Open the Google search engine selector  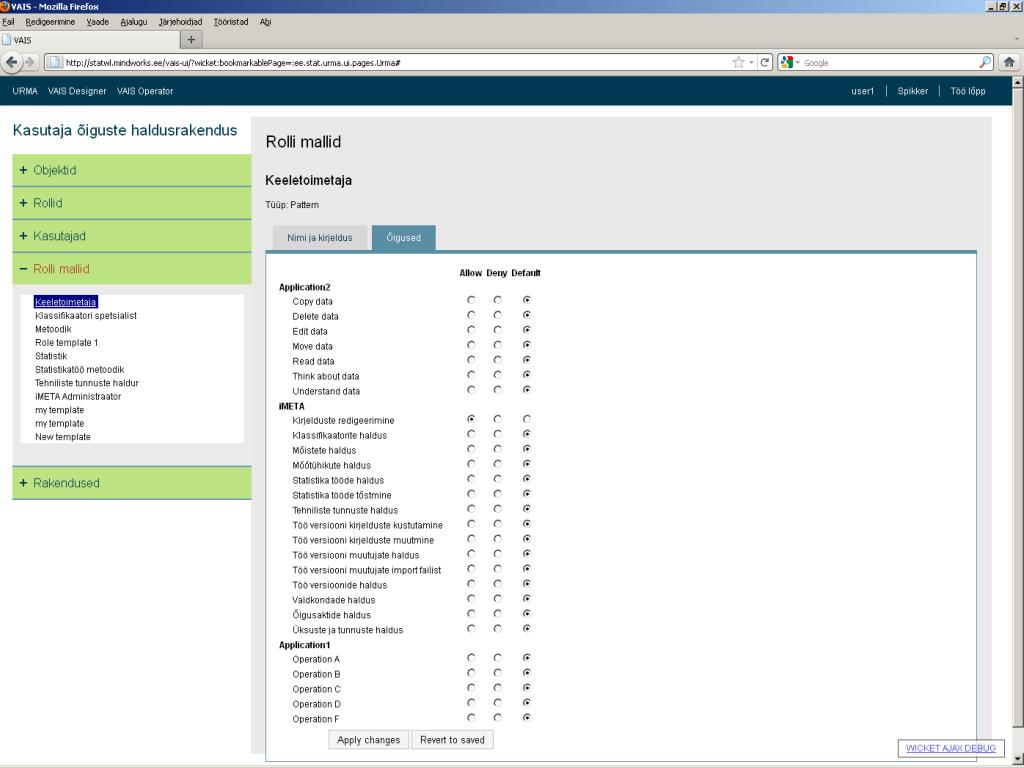790,63
